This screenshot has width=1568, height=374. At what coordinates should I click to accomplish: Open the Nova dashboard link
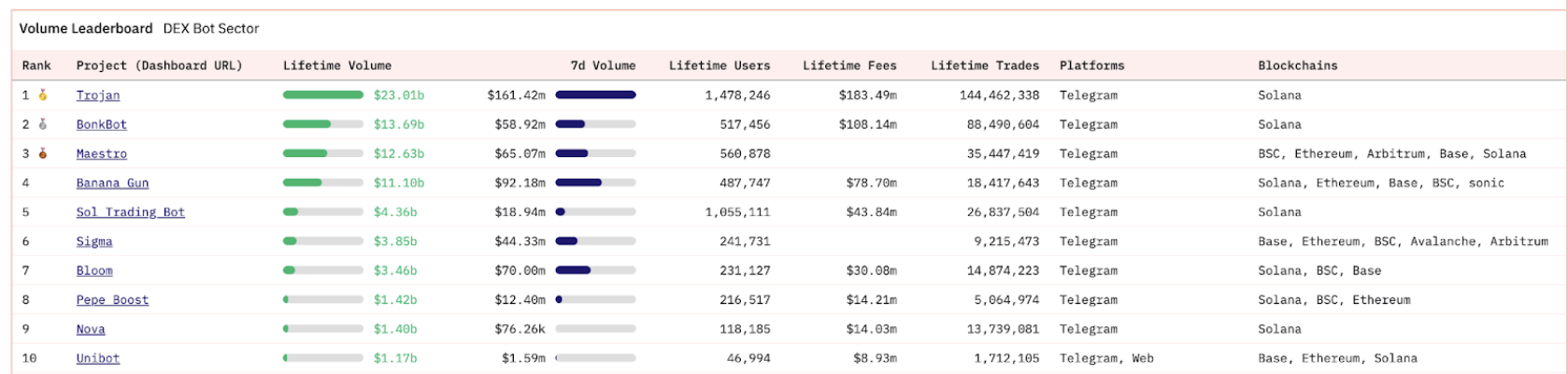[91, 329]
